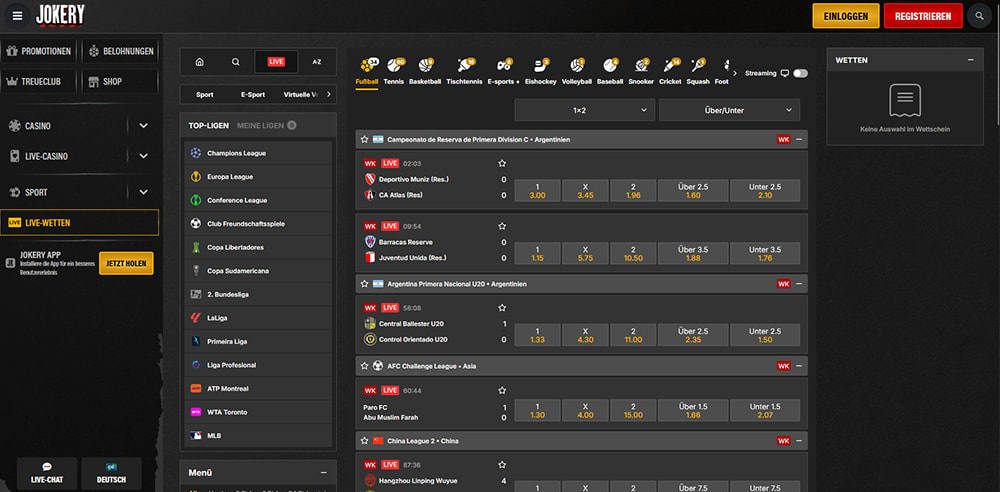Expand the Live-Casino sidebar section
The image size is (1000, 492).
coord(143,156)
